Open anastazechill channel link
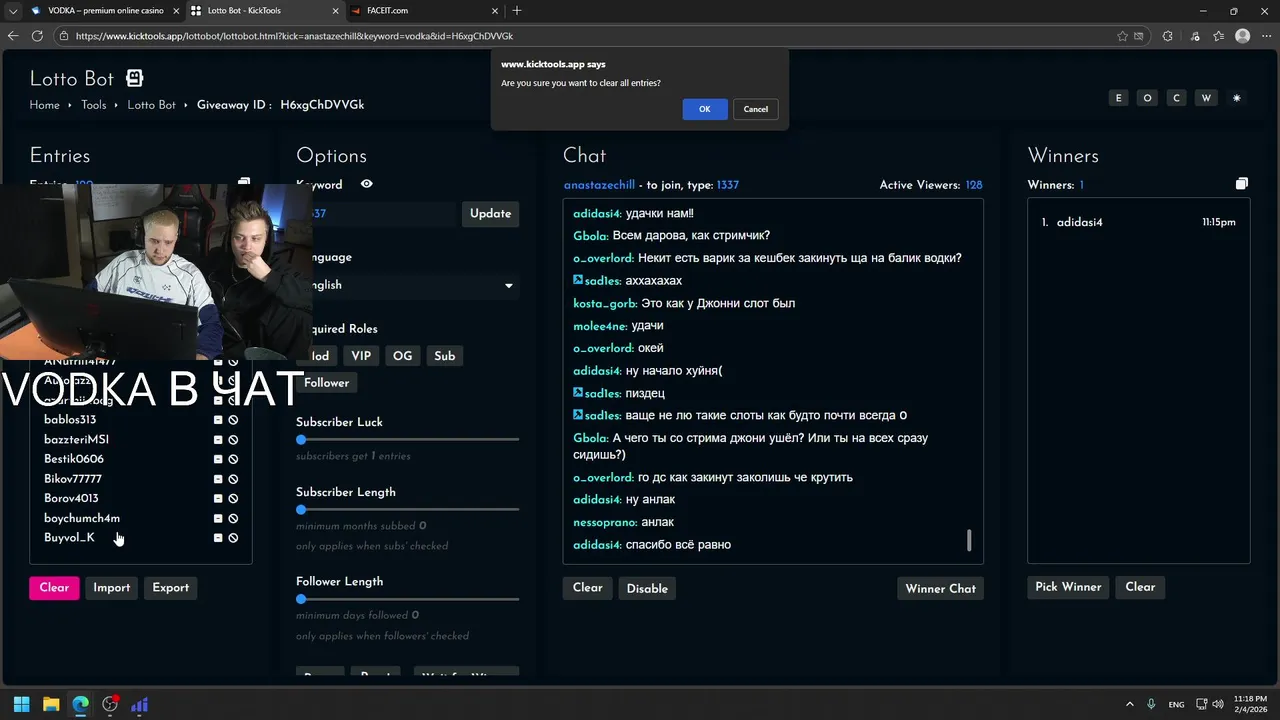This screenshot has width=1280, height=720. (x=599, y=185)
